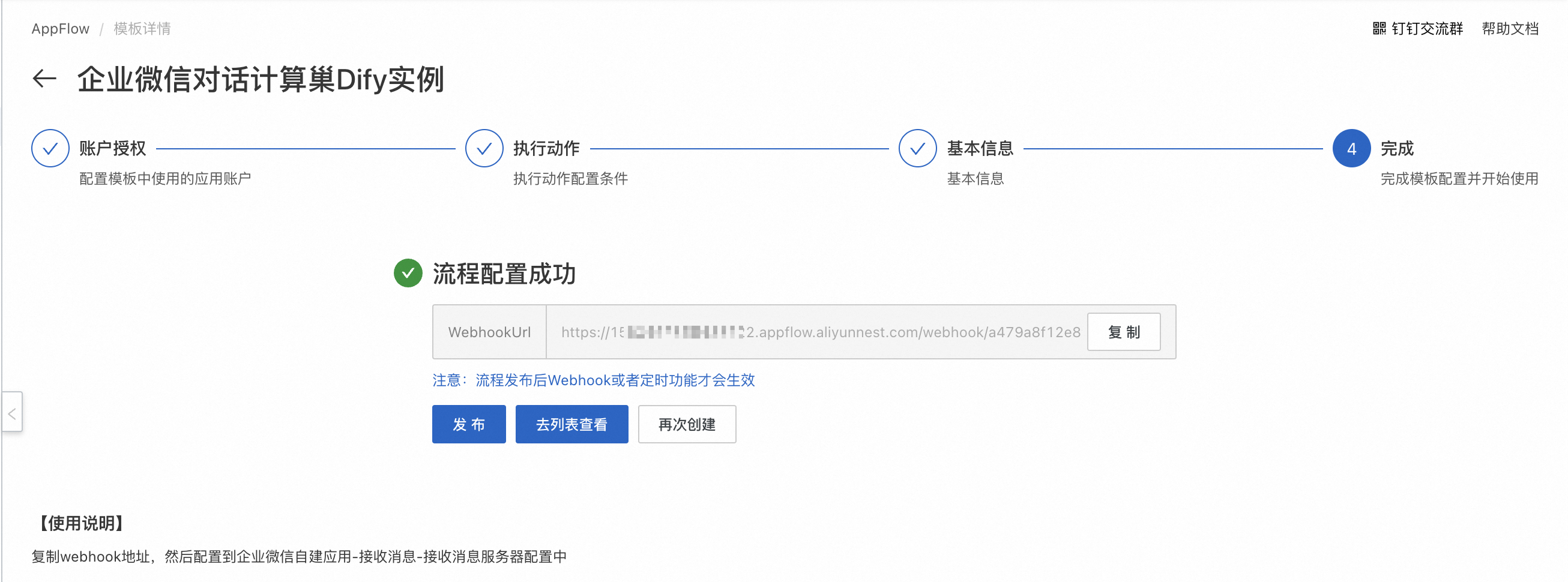Click the 流程配置成功 heading
Viewport: 1568px width, 582px height.
point(504,274)
